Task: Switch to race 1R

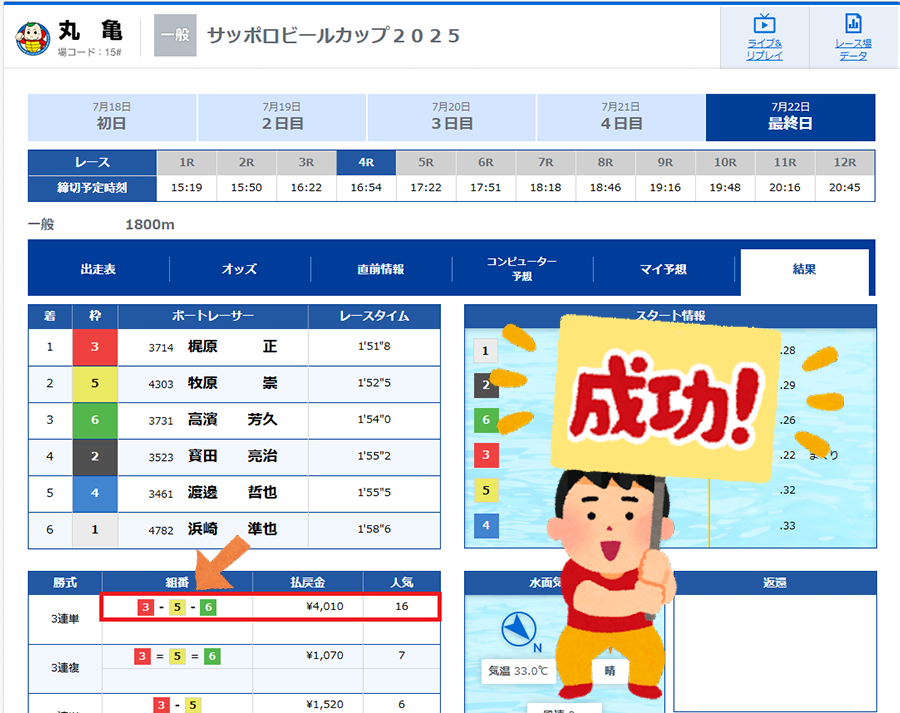Action: 187,162
